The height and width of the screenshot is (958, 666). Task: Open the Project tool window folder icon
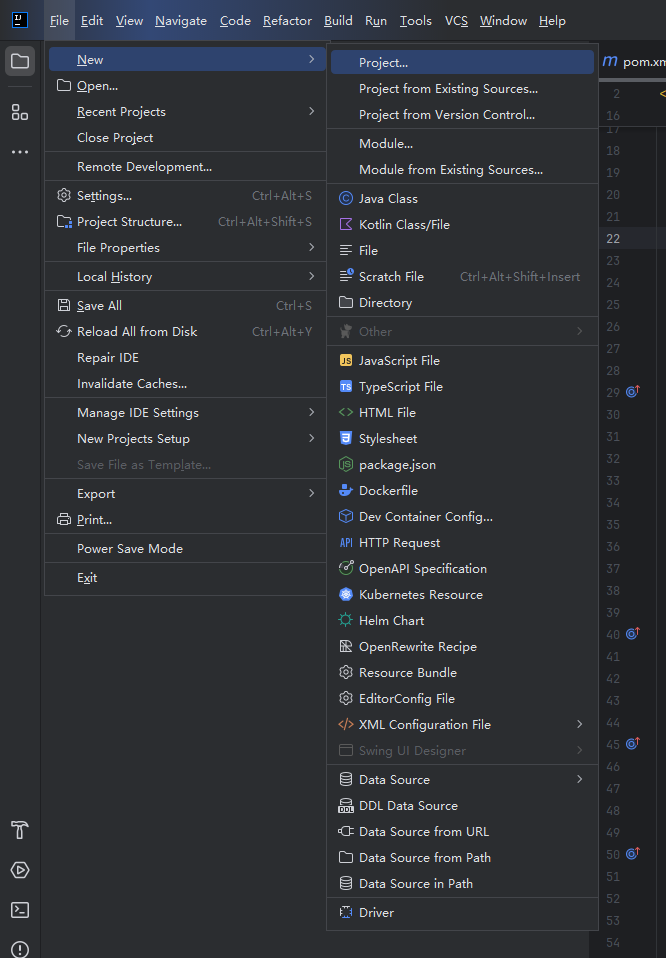(x=20, y=61)
